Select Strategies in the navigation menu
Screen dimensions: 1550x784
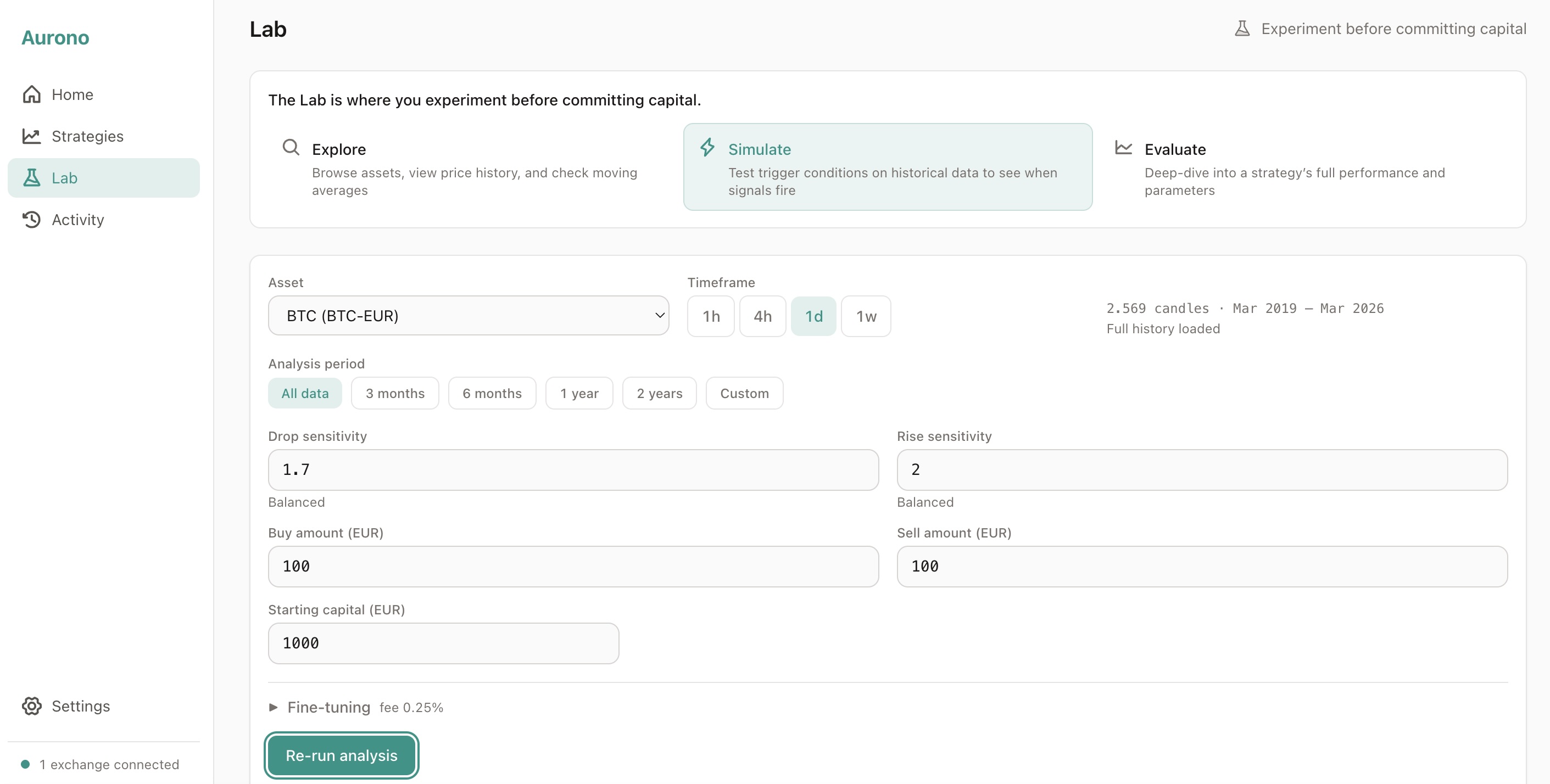pos(88,136)
